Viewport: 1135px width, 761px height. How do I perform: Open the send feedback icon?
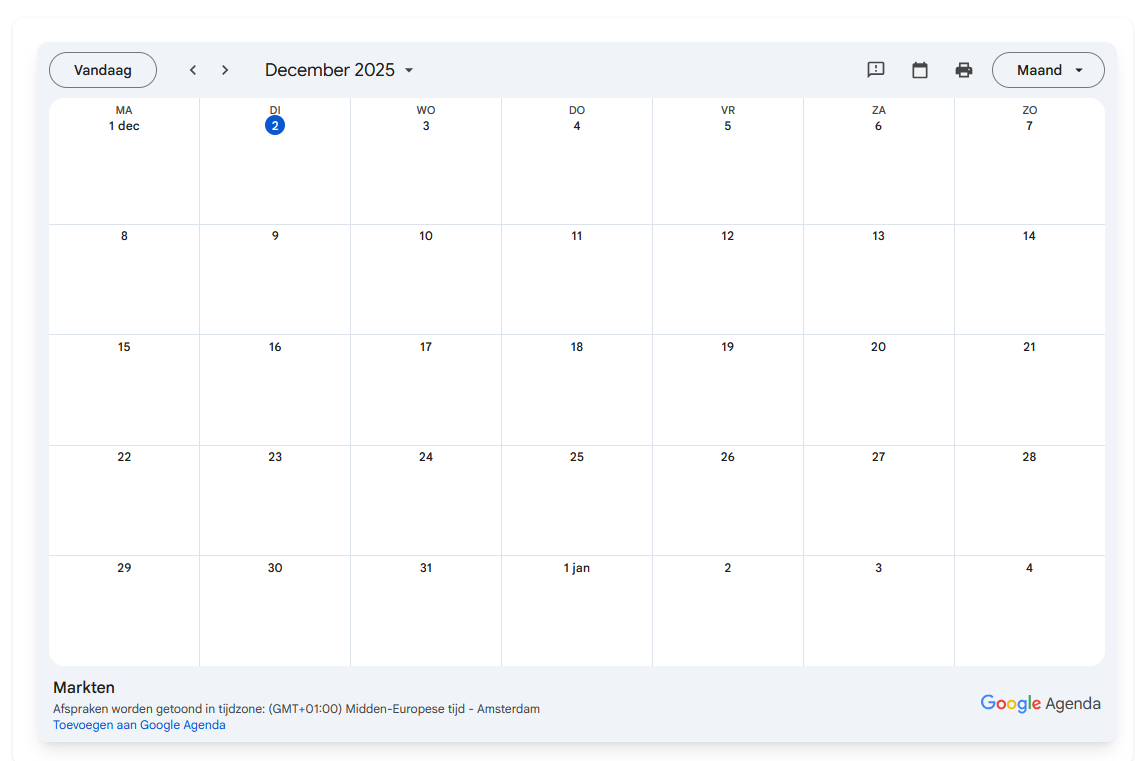click(876, 70)
